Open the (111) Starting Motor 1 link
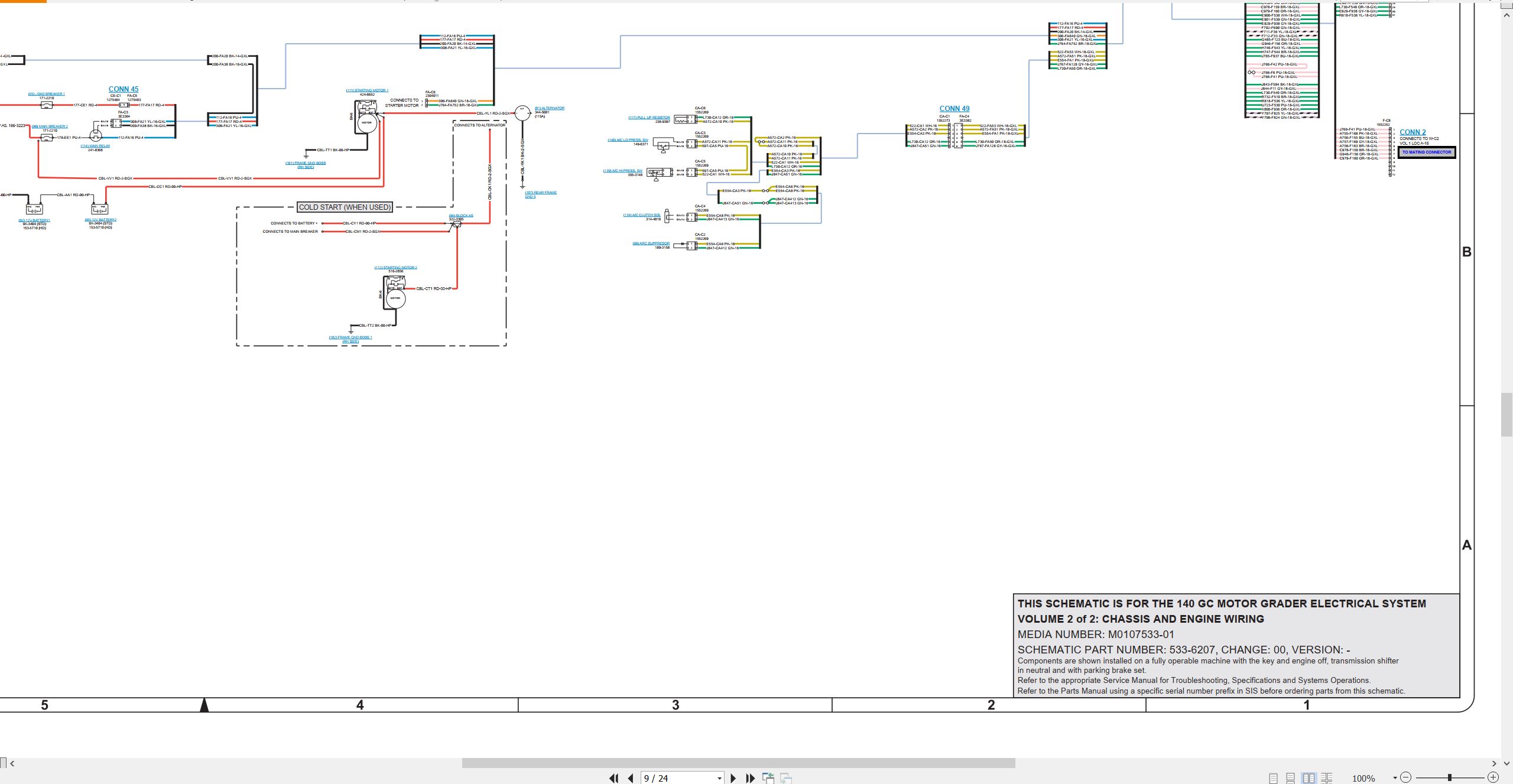This screenshot has width=1513, height=784. tap(367, 90)
